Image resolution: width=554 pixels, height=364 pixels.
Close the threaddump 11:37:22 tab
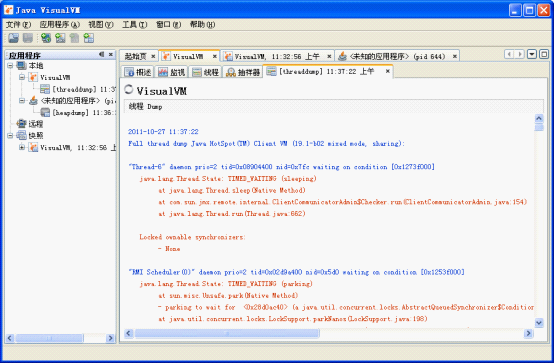[x=388, y=71]
